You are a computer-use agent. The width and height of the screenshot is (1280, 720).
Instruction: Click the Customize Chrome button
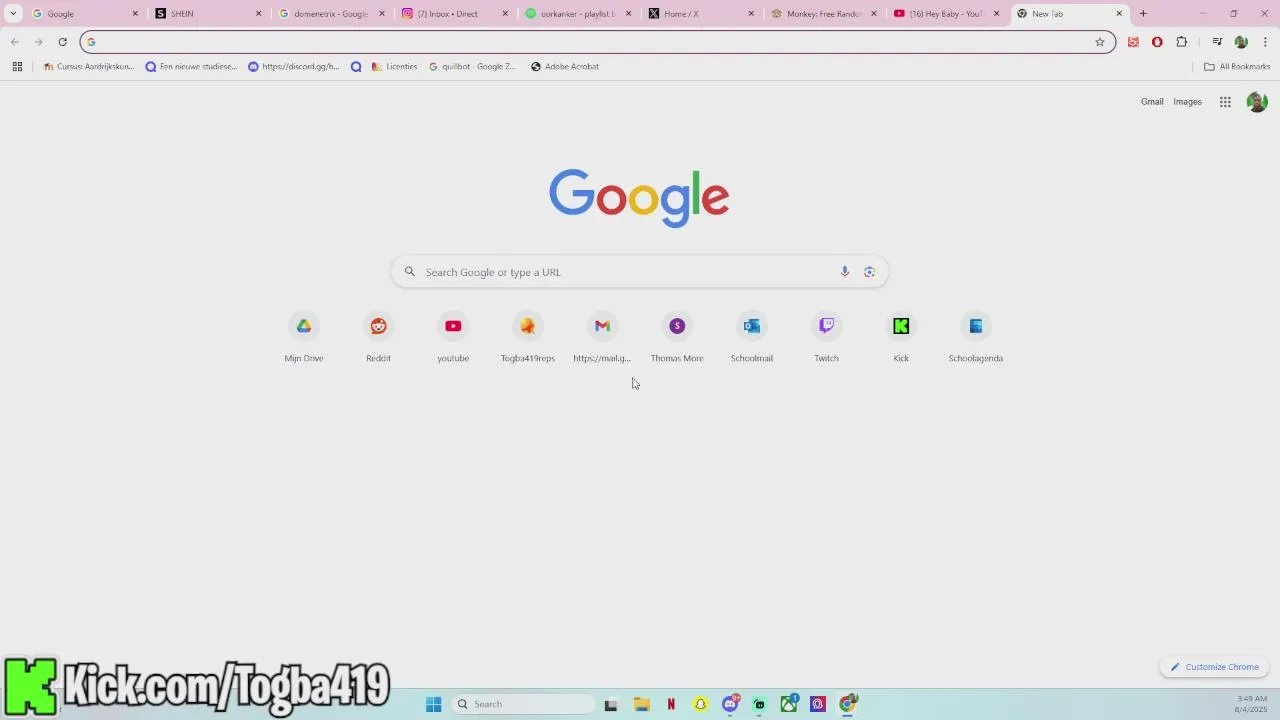(1214, 667)
